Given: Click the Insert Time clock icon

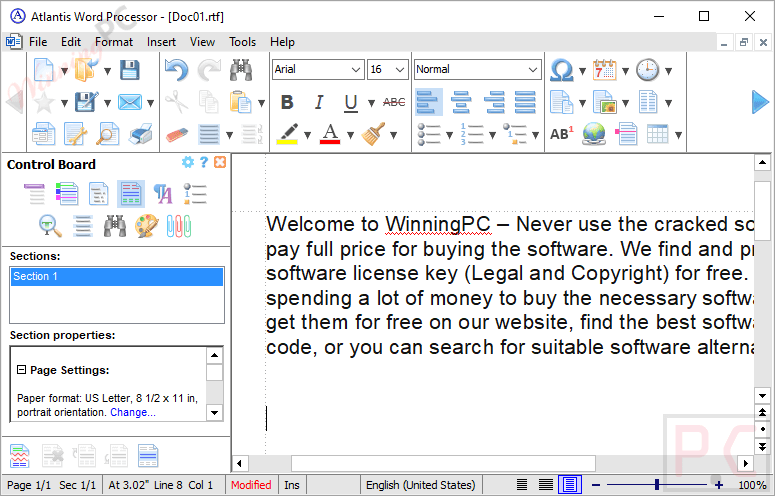Looking at the screenshot, I should [x=647, y=70].
